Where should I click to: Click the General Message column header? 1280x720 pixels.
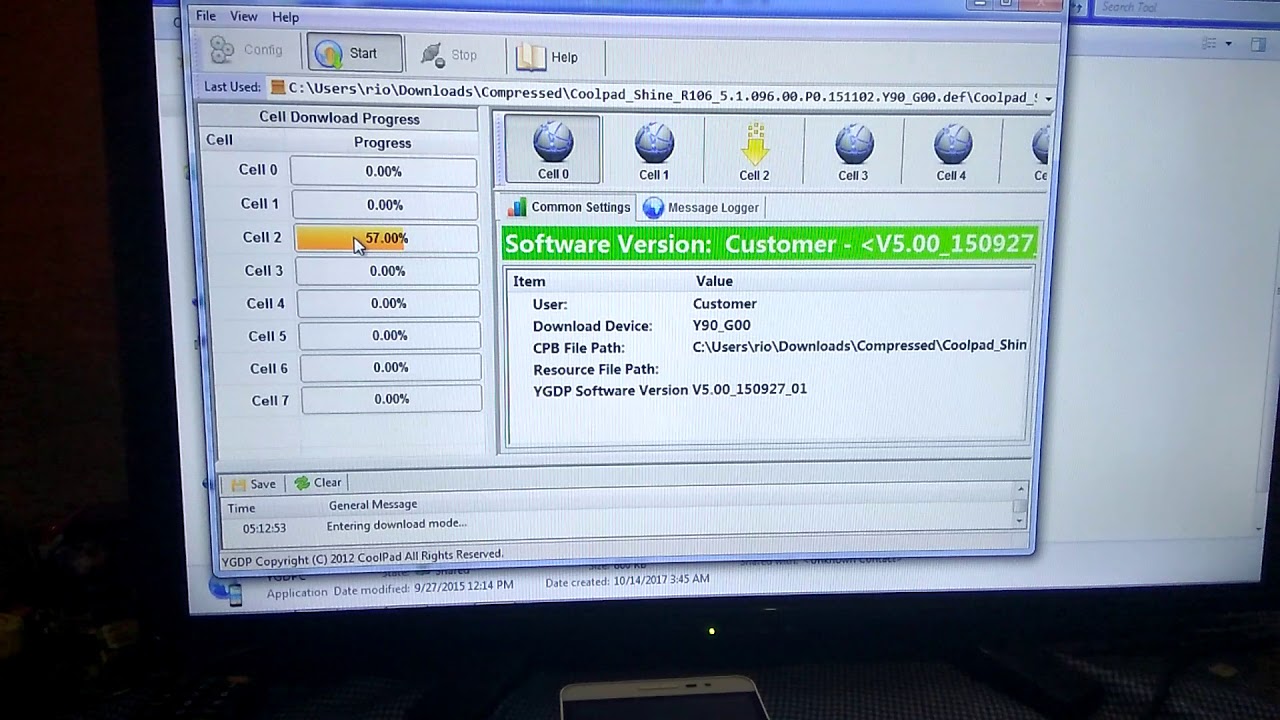(x=373, y=505)
